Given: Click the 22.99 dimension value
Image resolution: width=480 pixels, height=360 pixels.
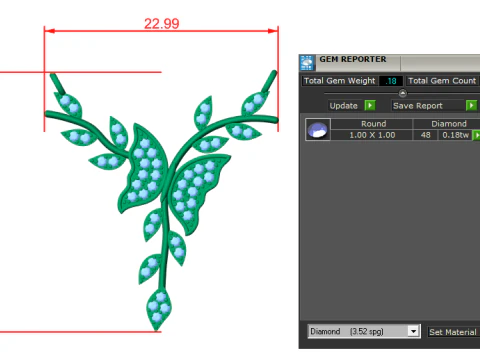Looking at the screenshot, I should (162, 24).
